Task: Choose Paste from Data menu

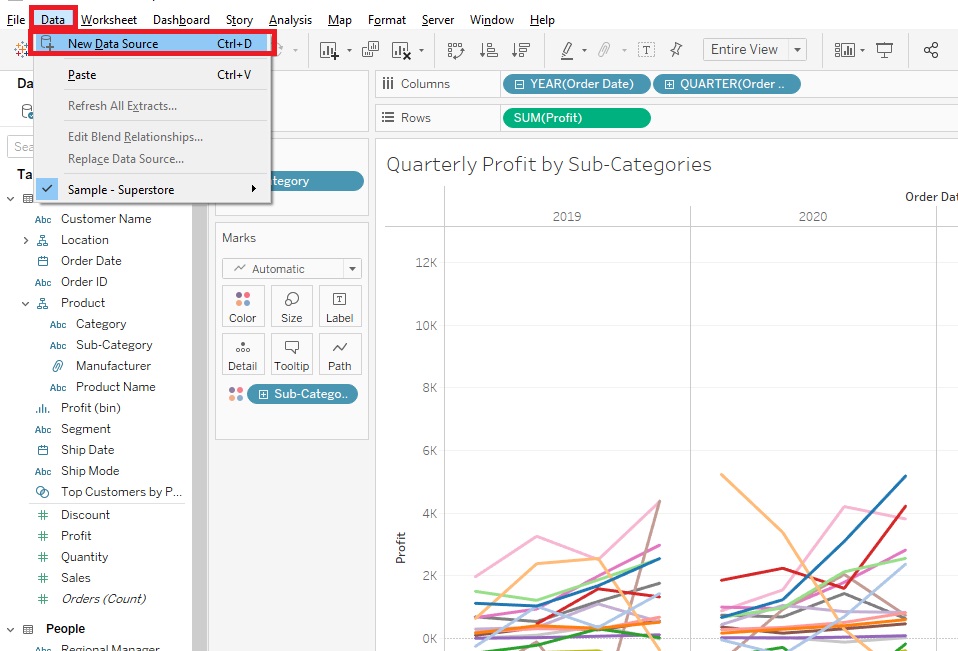Action: click(153, 75)
